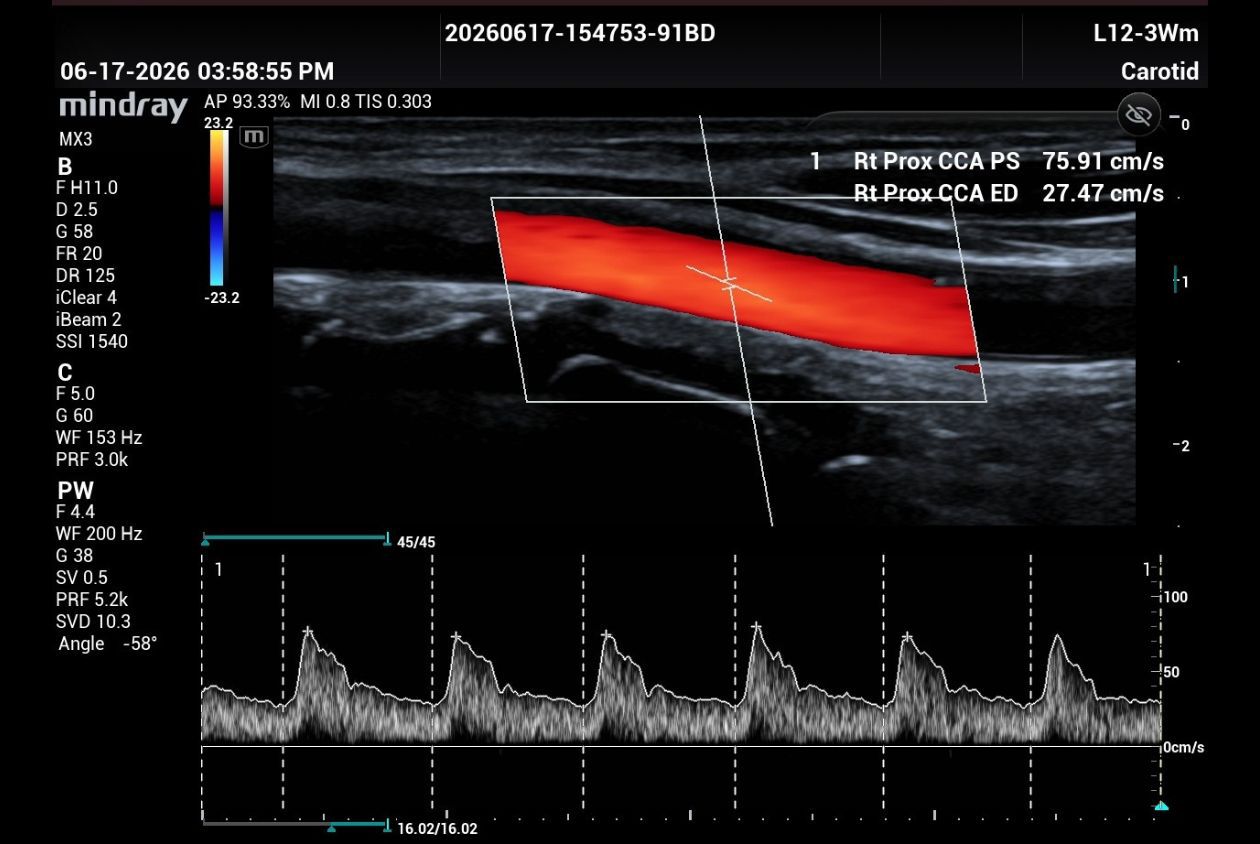
Task: Click the 100 mark on velocity scale
Action: point(1176,598)
